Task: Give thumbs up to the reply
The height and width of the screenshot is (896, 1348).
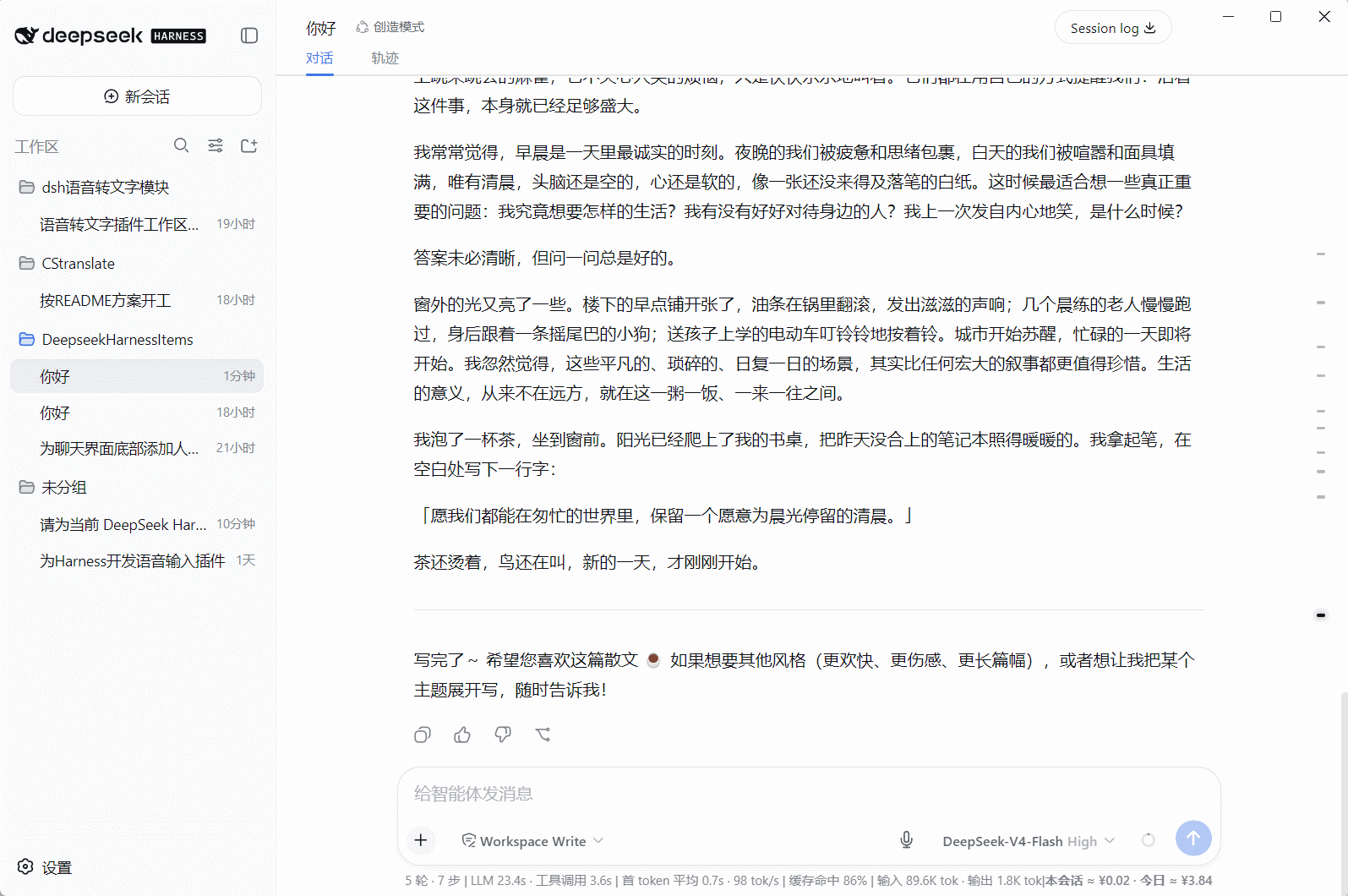Action: [462, 735]
